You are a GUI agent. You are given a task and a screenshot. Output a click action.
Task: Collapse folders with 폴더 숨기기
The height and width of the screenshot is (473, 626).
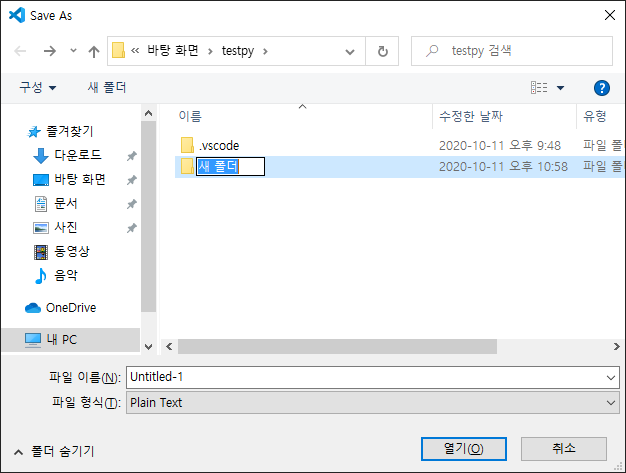[54, 451]
